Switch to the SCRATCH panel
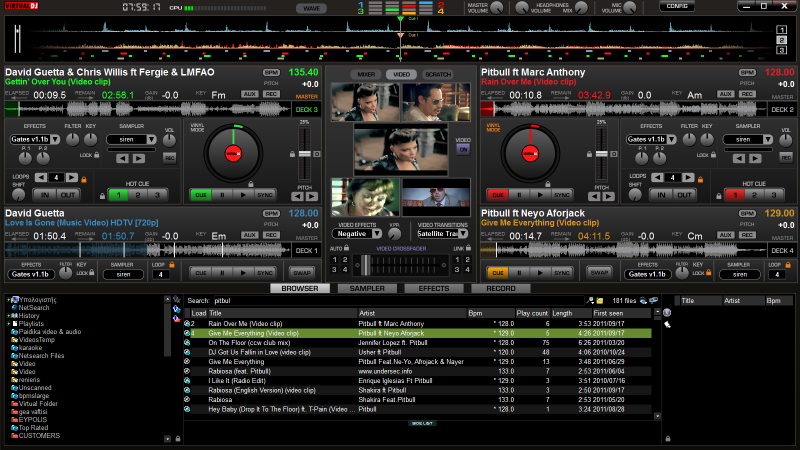The image size is (800, 450). (438, 74)
